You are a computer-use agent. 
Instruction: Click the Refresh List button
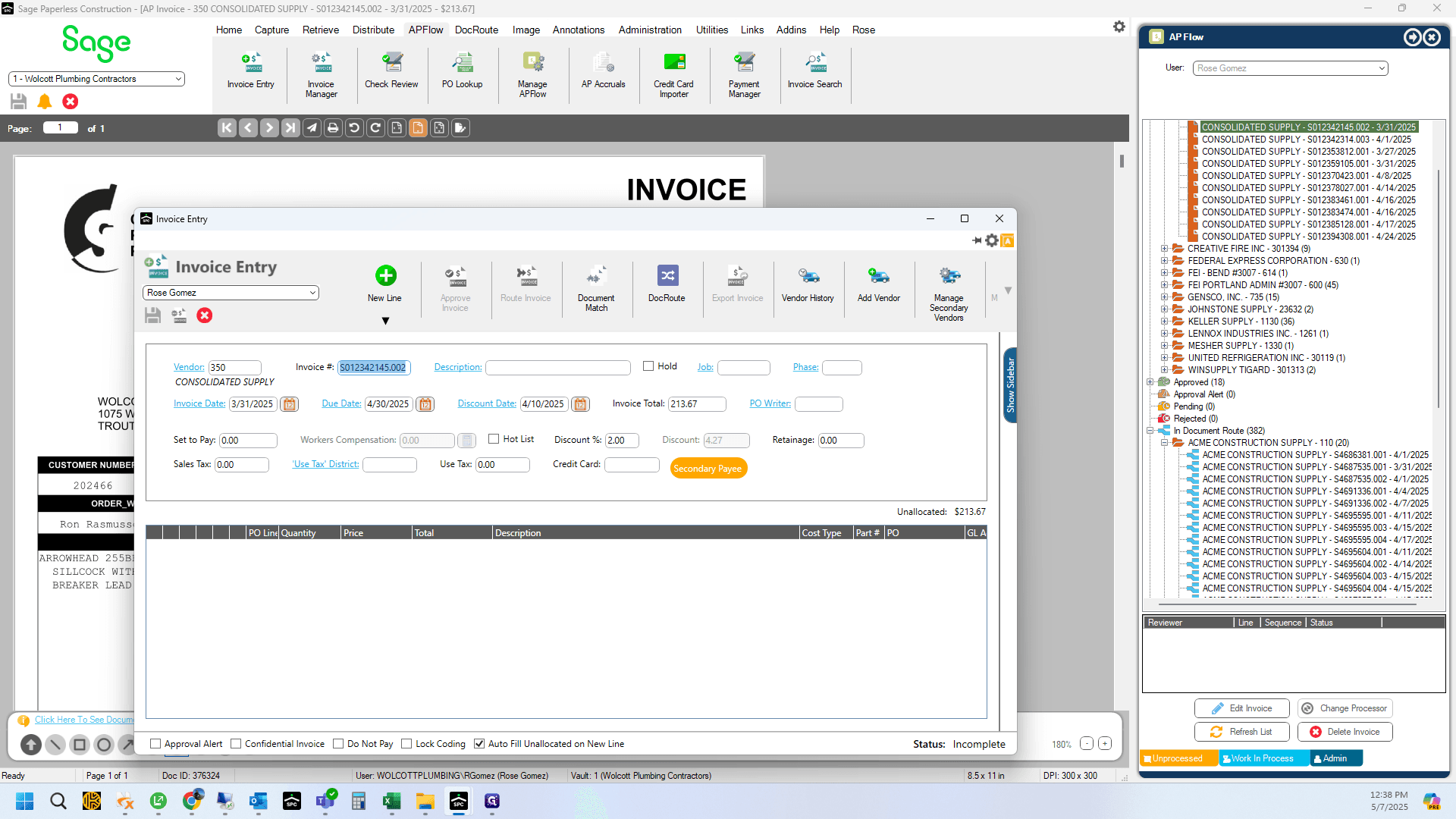point(1242,732)
